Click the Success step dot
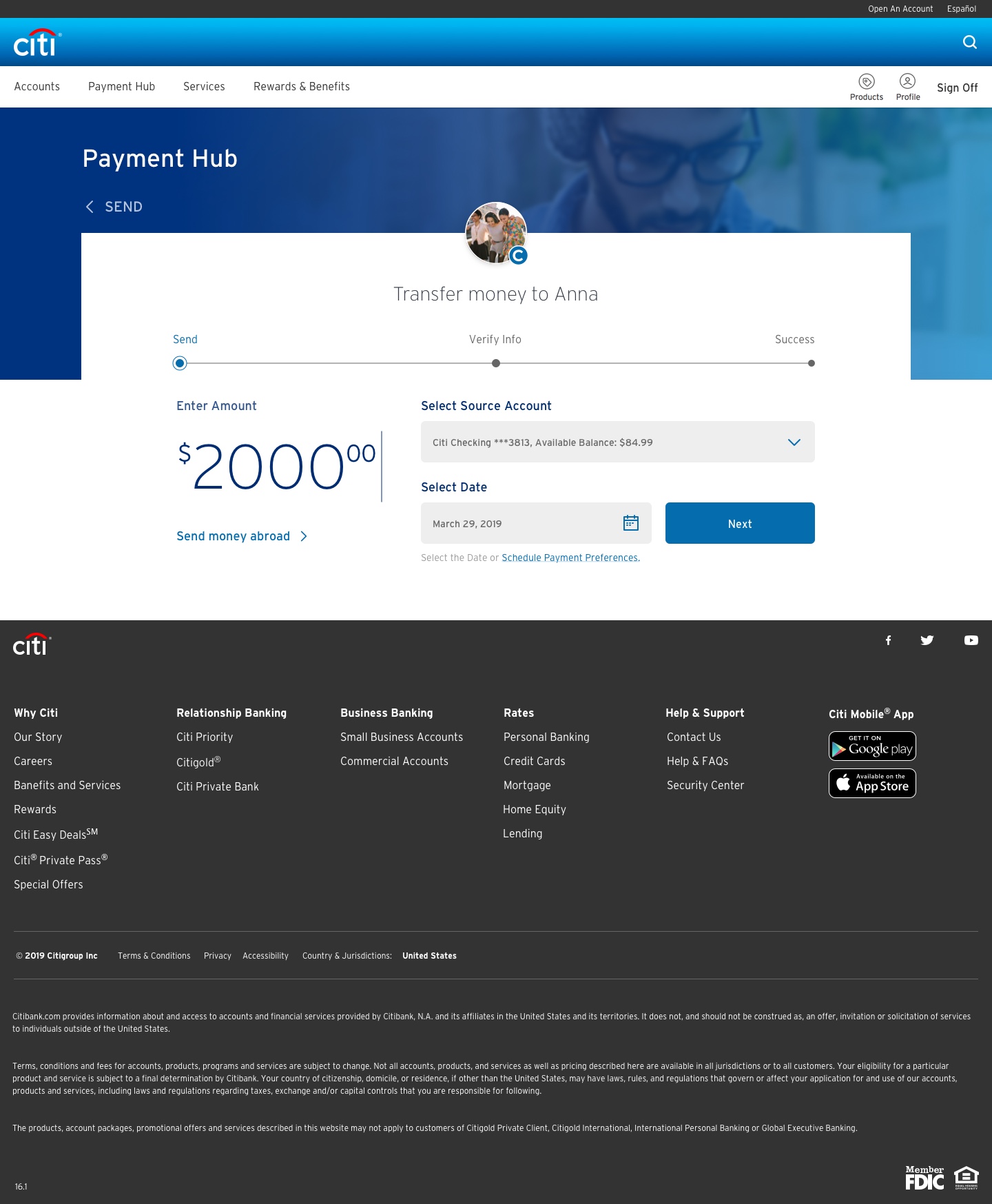The width and height of the screenshot is (992, 1204). click(812, 363)
